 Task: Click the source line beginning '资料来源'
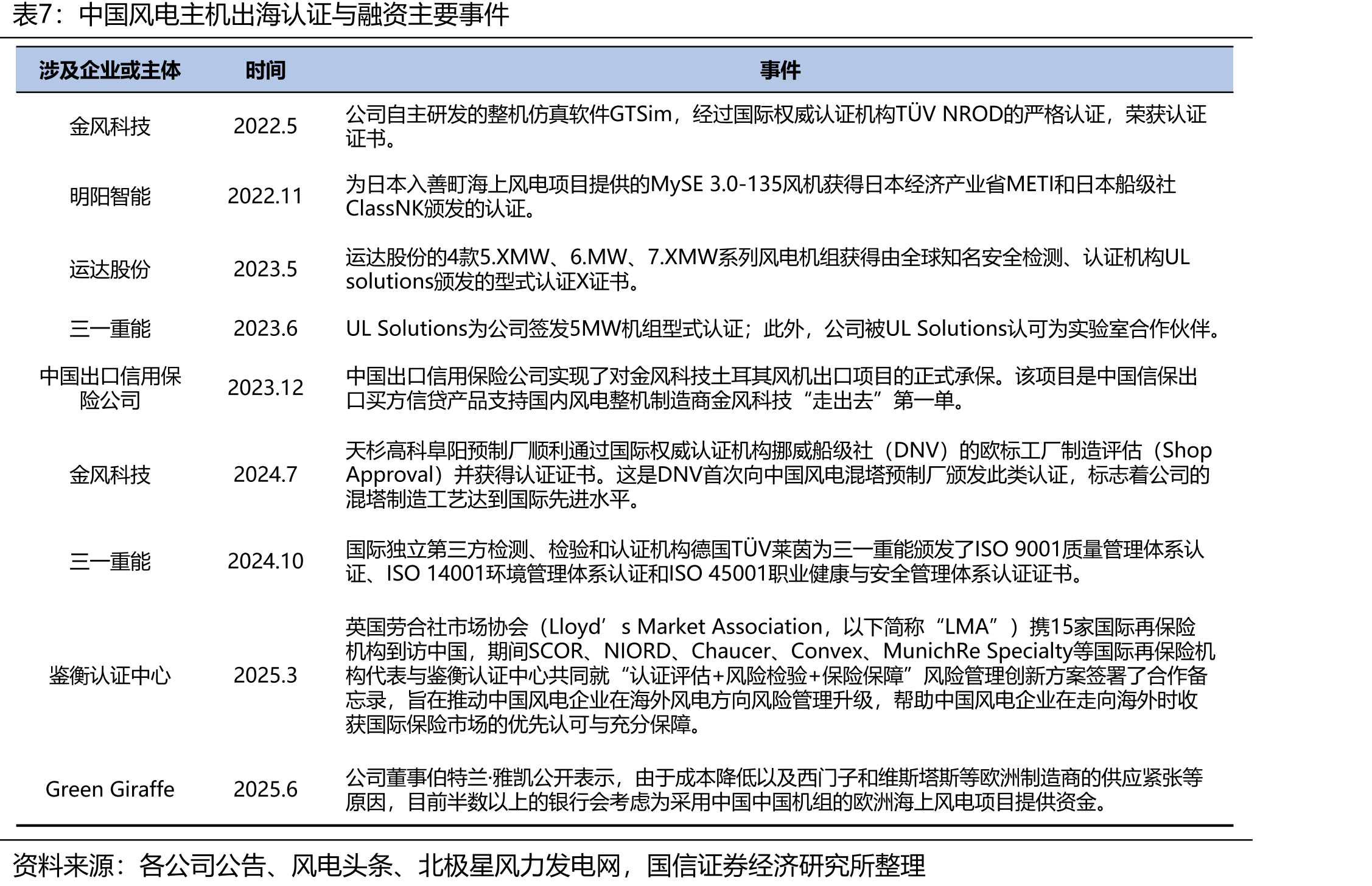point(469,865)
